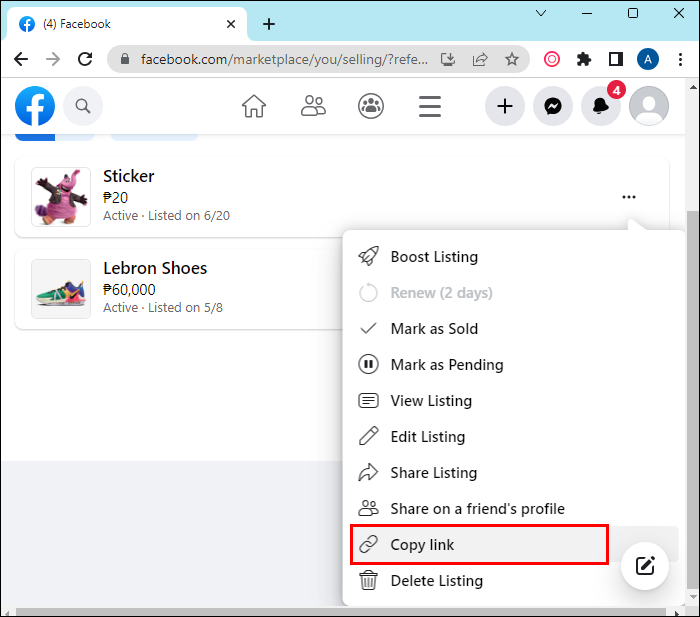Maximize the browser window
This screenshot has width=700, height=617.
pos(633,13)
